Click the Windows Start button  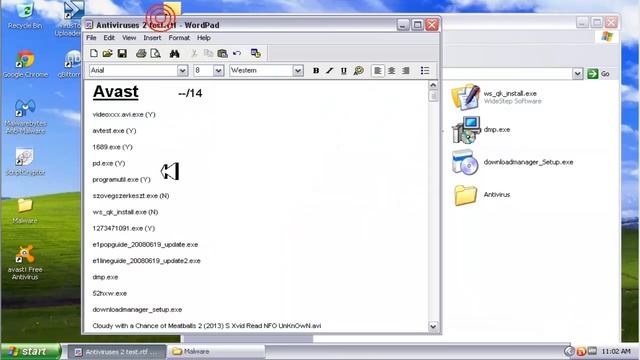(31, 351)
